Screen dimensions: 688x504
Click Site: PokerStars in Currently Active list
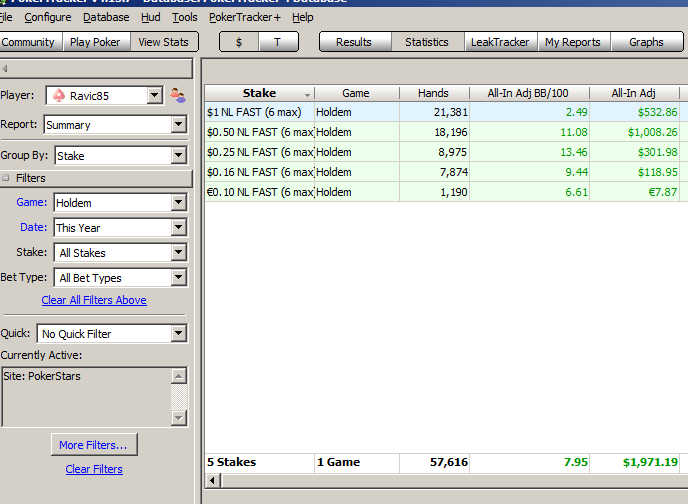pos(42,376)
